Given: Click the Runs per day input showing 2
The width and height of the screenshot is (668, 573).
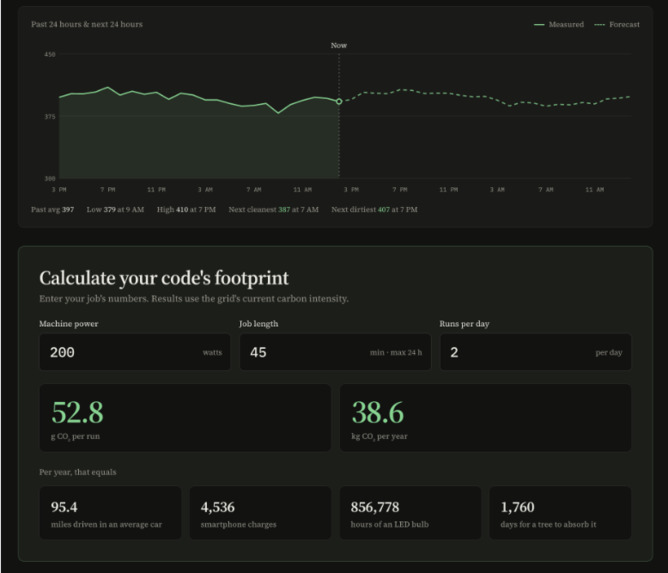Looking at the screenshot, I should [x=536, y=352].
